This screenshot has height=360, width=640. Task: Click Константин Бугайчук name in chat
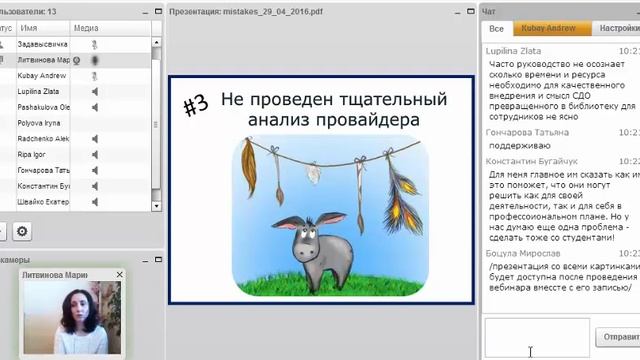pos(531,162)
